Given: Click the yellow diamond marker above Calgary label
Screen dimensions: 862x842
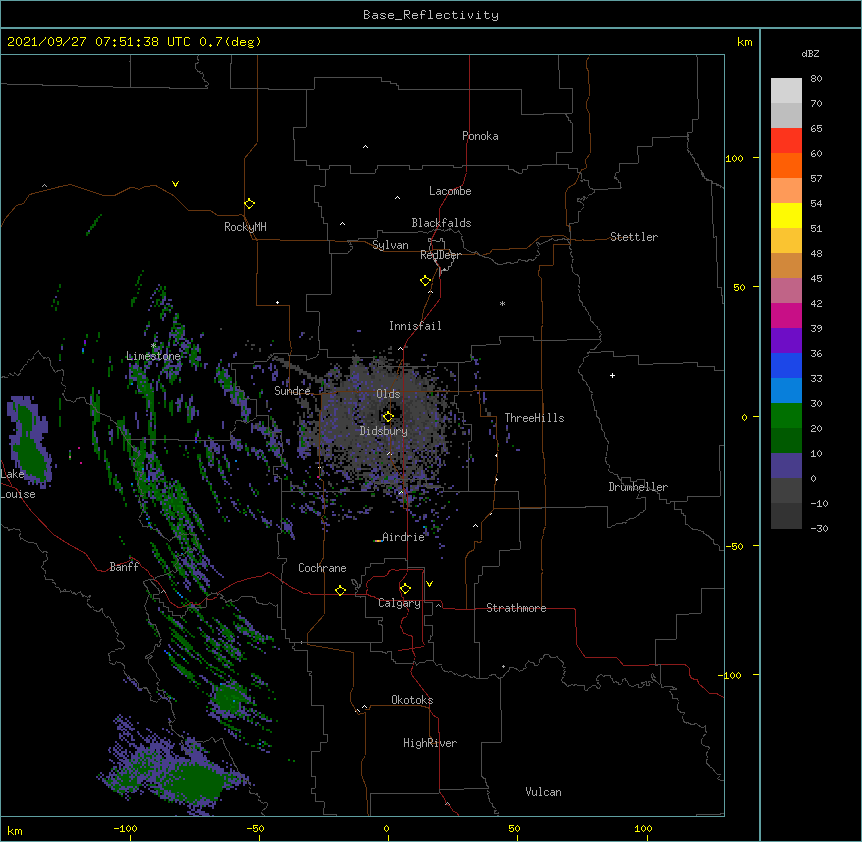Looking at the screenshot, I should pyautogui.click(x=405, y=589).
